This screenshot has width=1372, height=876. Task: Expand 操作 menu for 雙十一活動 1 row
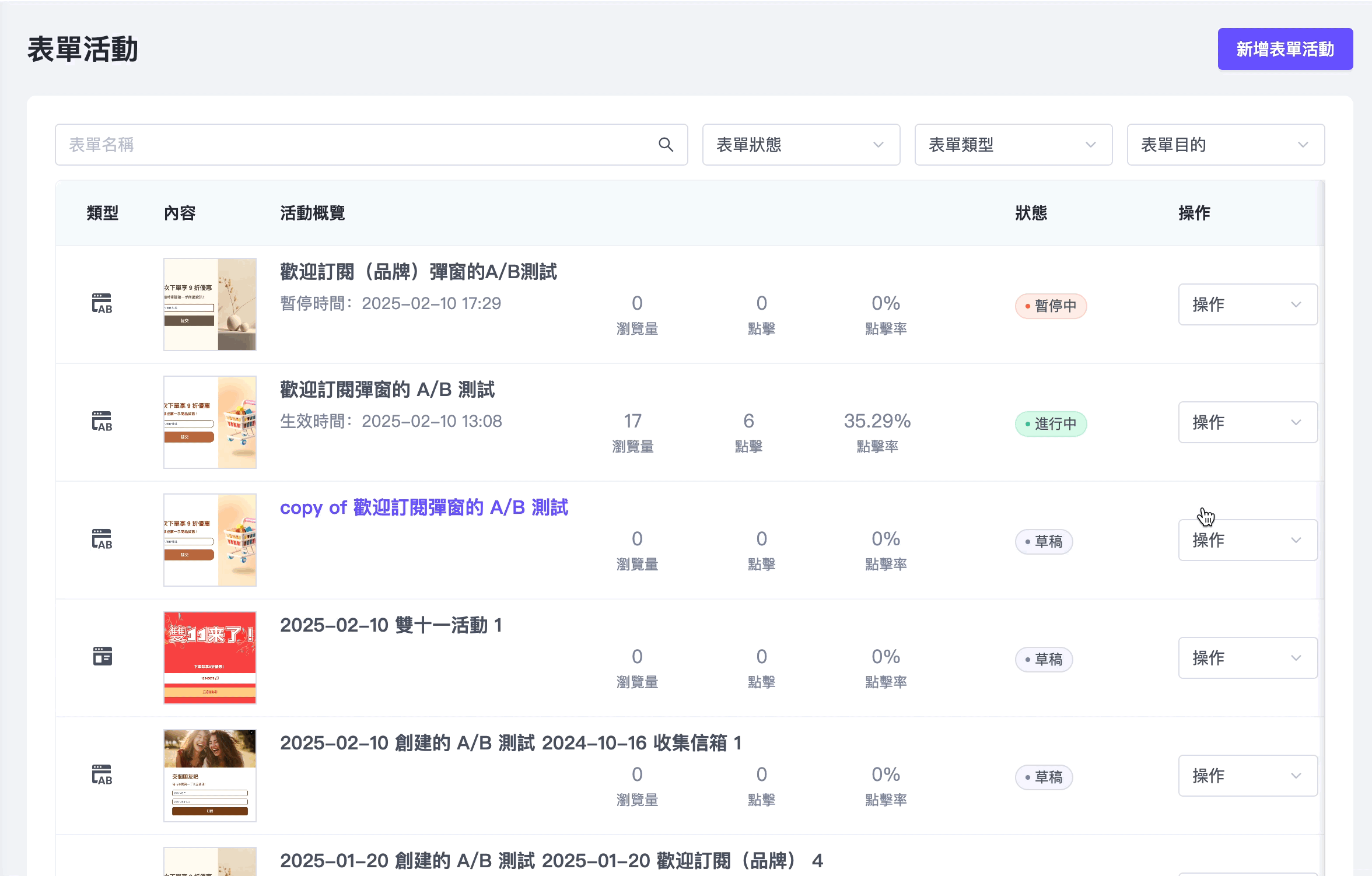coord(1247,658)
